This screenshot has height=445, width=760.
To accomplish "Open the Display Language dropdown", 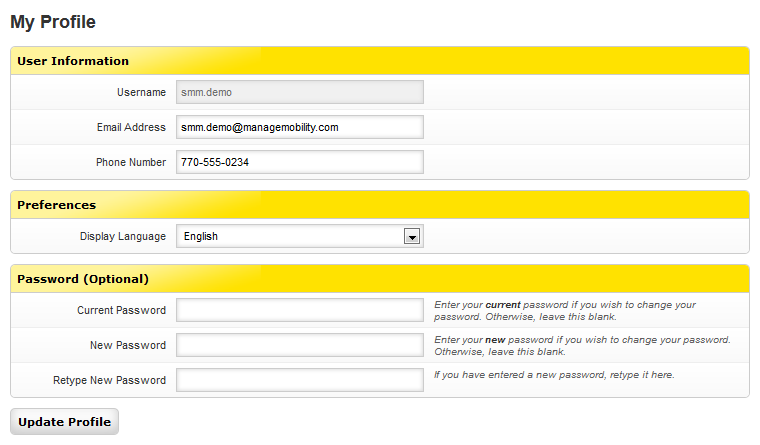I will point(300,236).
